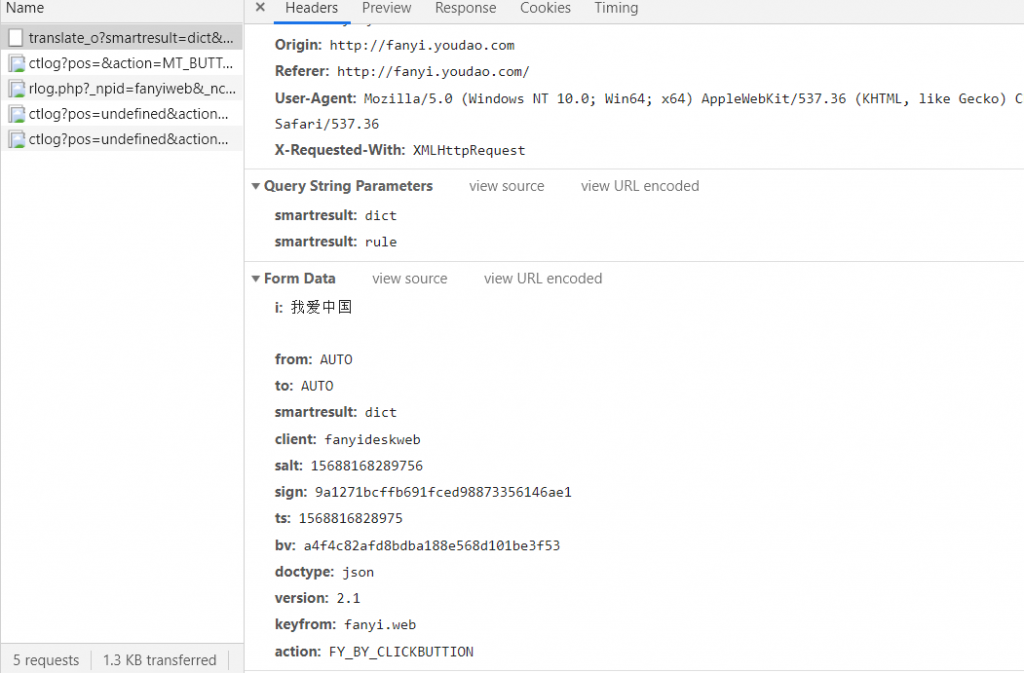Image resolution: width=1024 pixels, height=673 pixels.
Task: Click the icon of the last ctlog request
Action: click(16, 139)
